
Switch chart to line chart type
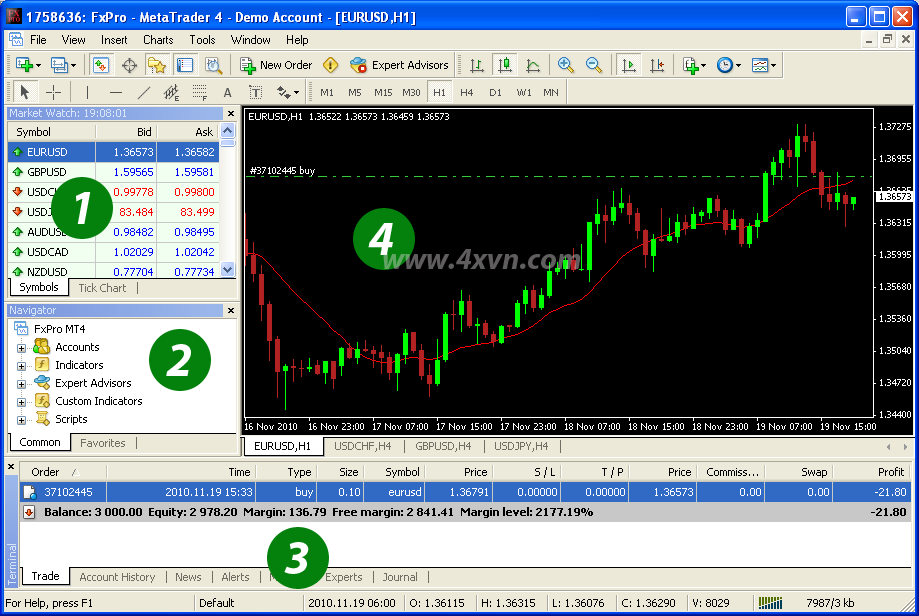533,65
